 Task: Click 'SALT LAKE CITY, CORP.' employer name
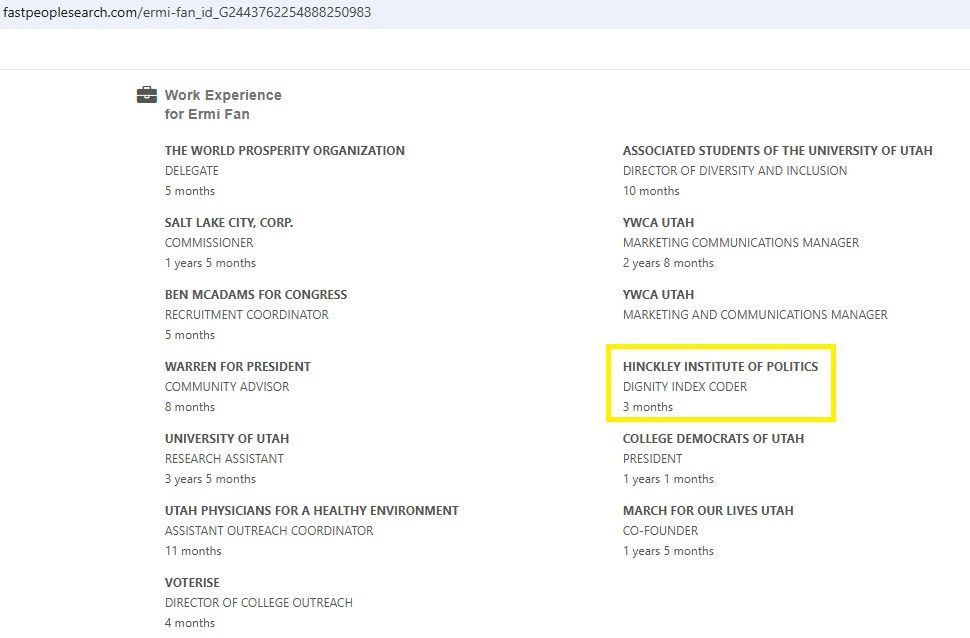229,223
